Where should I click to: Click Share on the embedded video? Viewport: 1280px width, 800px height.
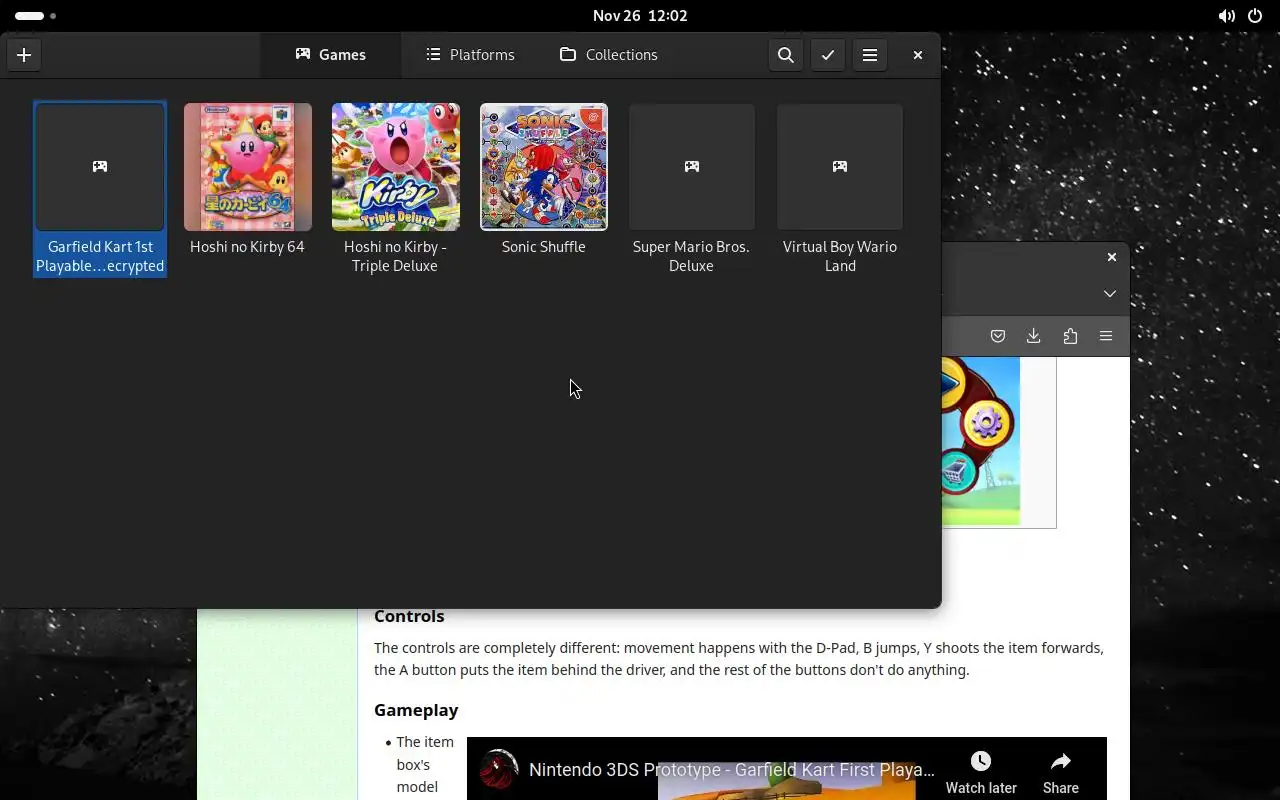pyautogui.click(x=1061, y=773)
